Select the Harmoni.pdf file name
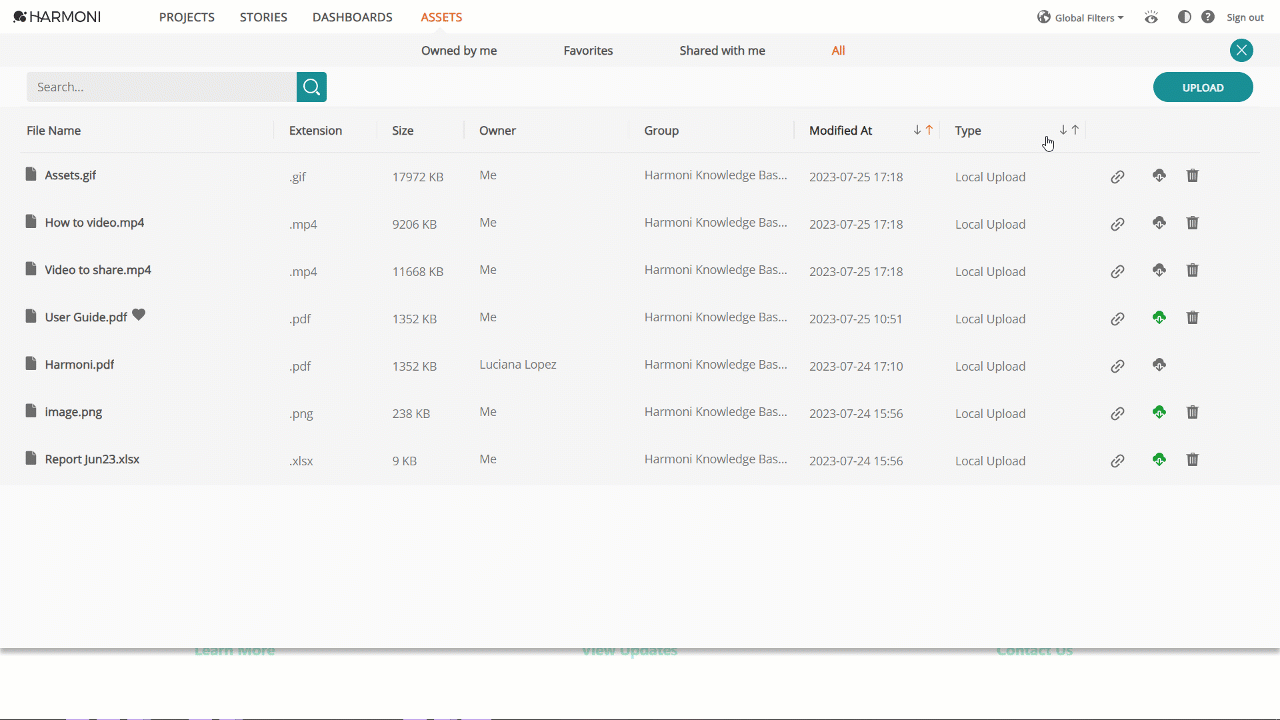 click(79, 364)
